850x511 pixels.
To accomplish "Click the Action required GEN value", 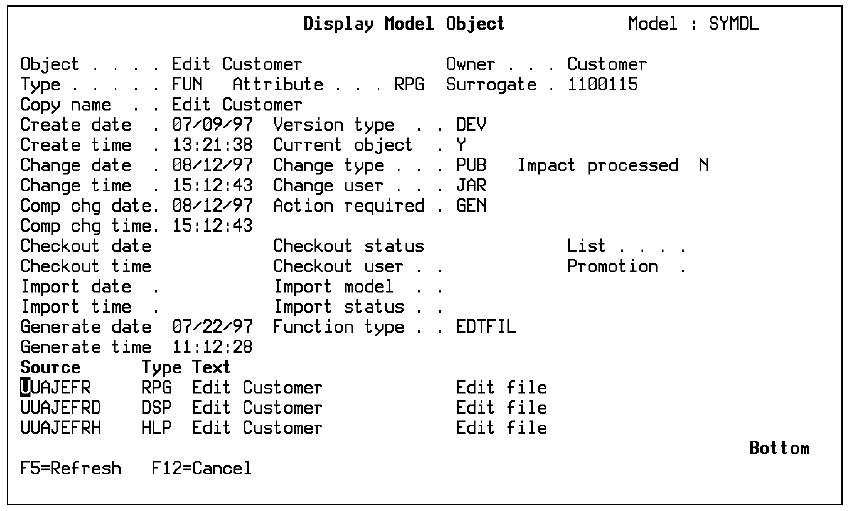I will point(471,206).
